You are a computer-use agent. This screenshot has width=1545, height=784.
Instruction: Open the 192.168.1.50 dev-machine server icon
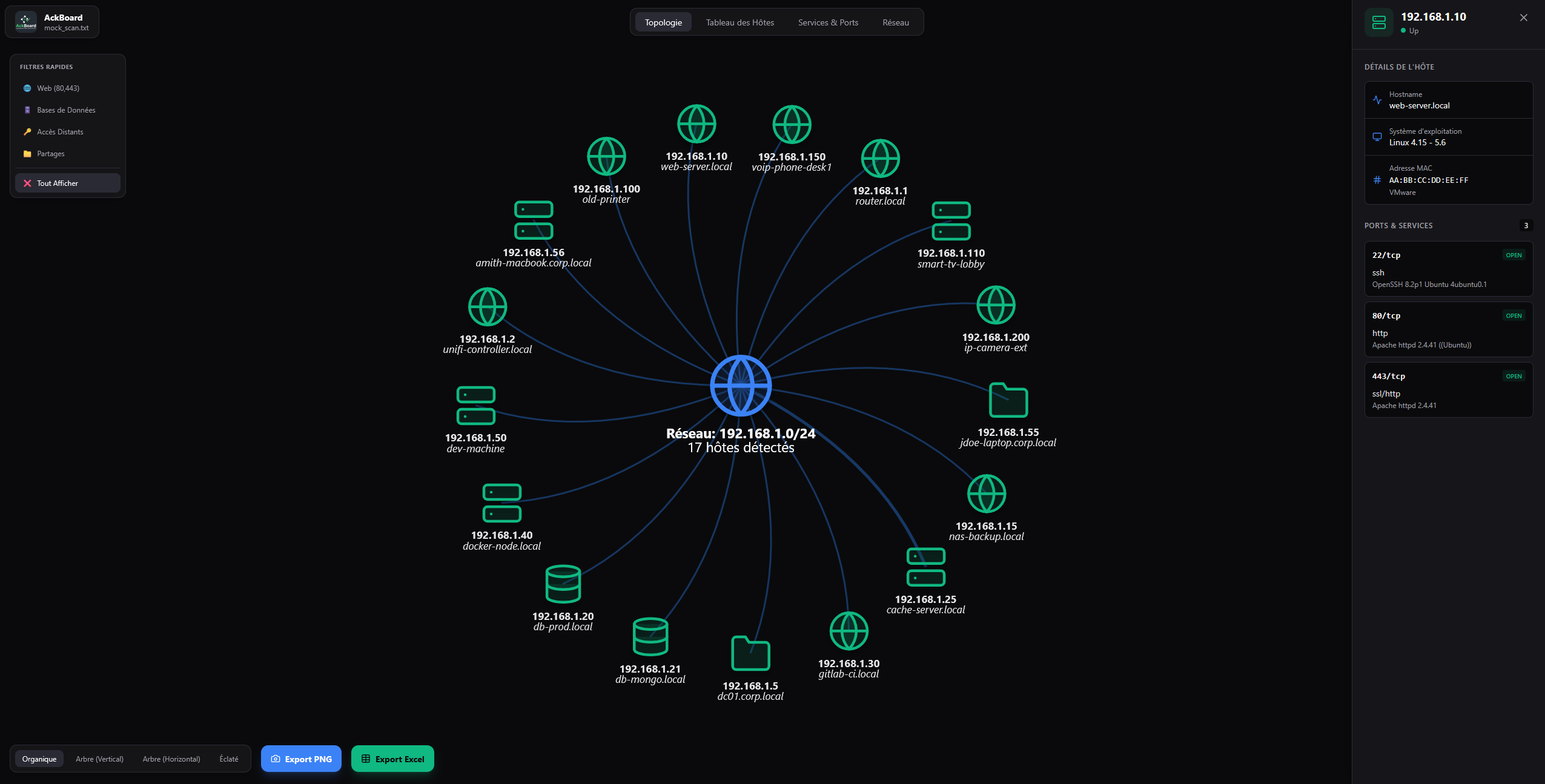[x=476, y=406]
